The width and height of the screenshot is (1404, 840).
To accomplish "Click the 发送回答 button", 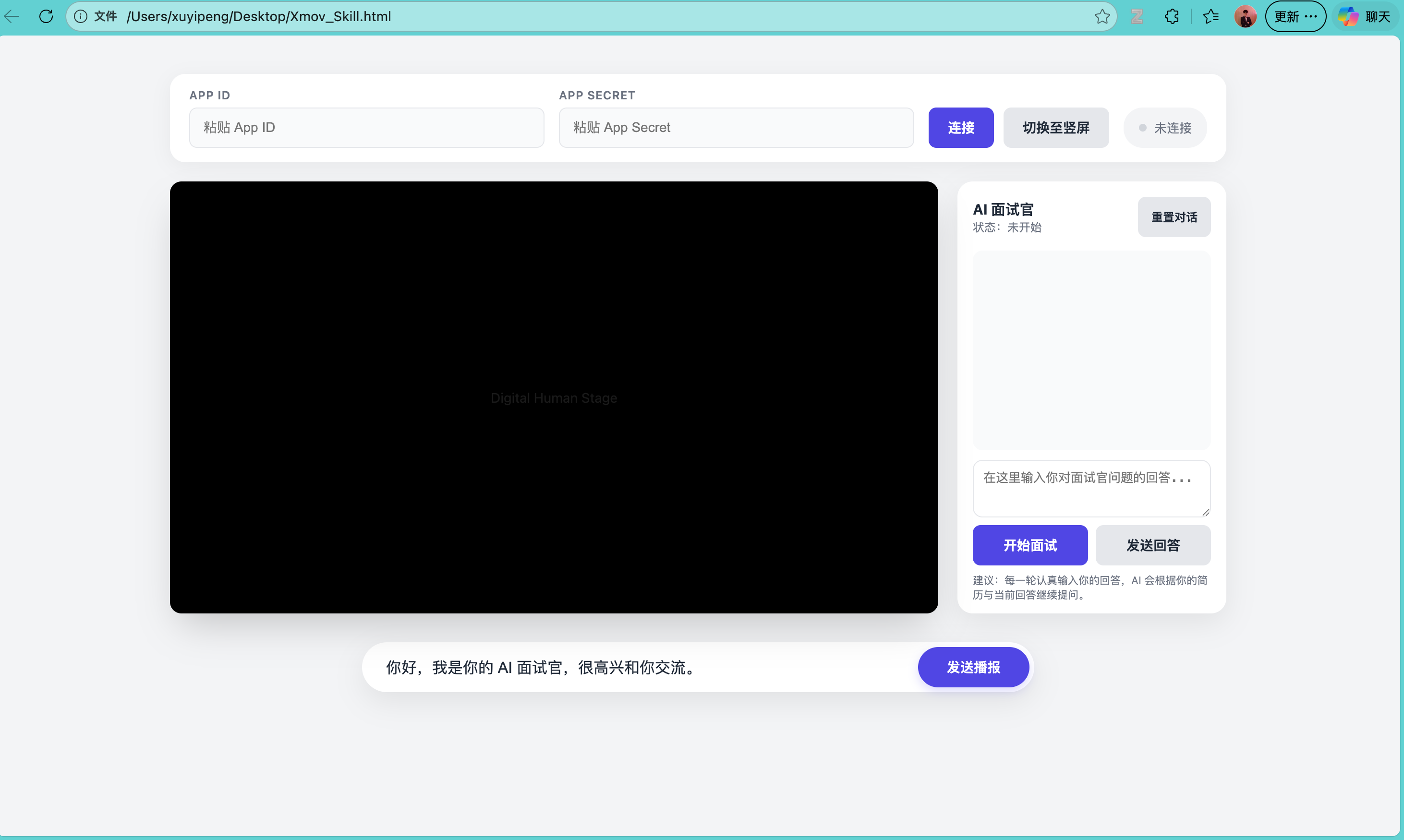I will pyautogui.click(x=1153, y=545).
